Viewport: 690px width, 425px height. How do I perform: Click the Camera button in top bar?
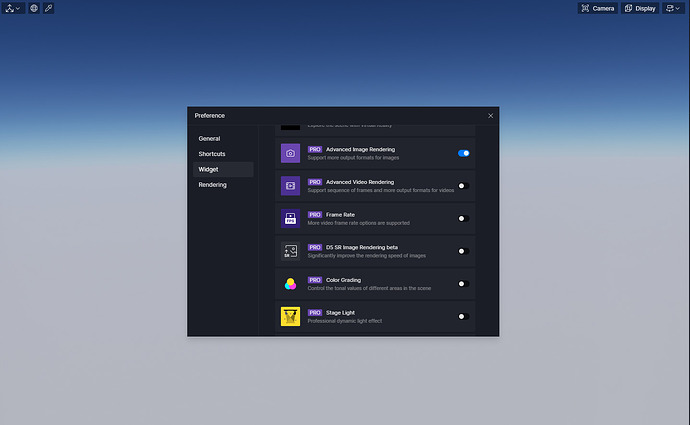tap(597, 8)
